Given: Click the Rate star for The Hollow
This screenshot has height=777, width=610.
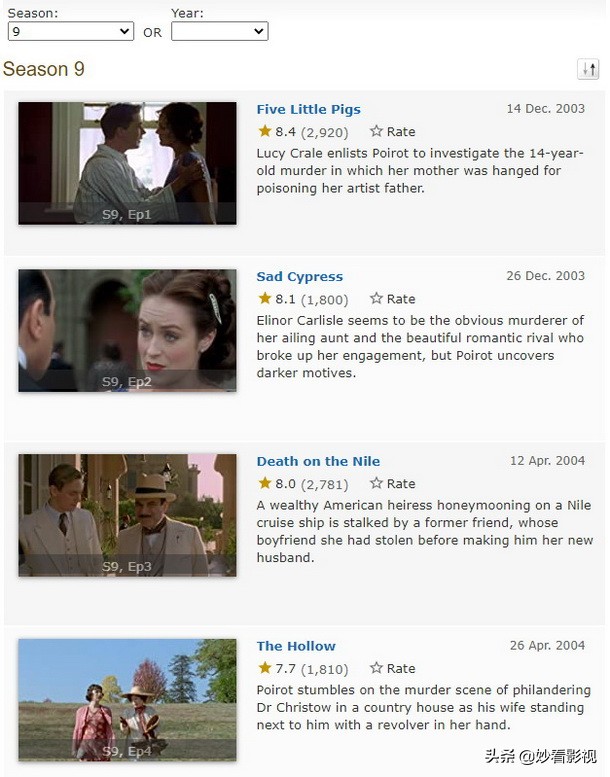Looking at the screenshot, I should [376, 668].
